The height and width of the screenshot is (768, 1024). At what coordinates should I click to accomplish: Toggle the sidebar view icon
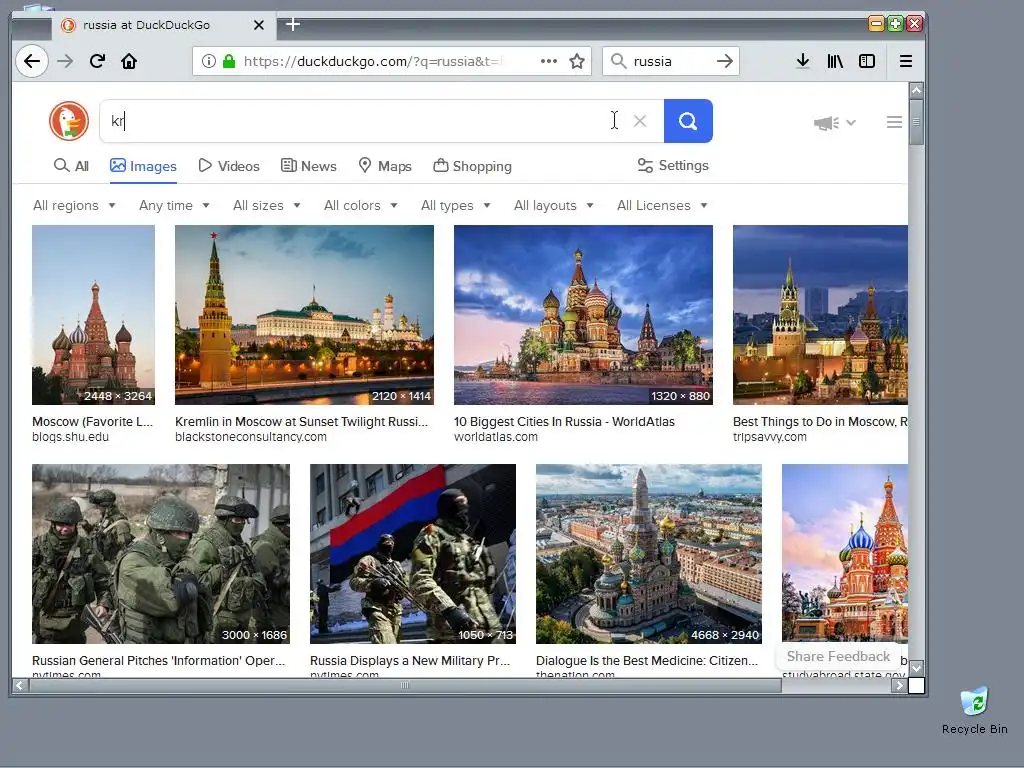pyautogui.click(x=867, y=61)
